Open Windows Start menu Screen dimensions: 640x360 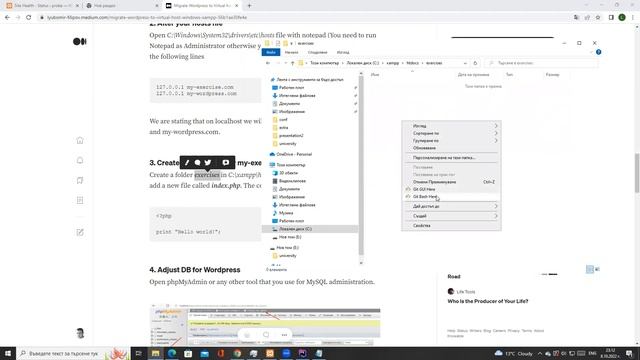pyautogui.click(x=8, y=353)
